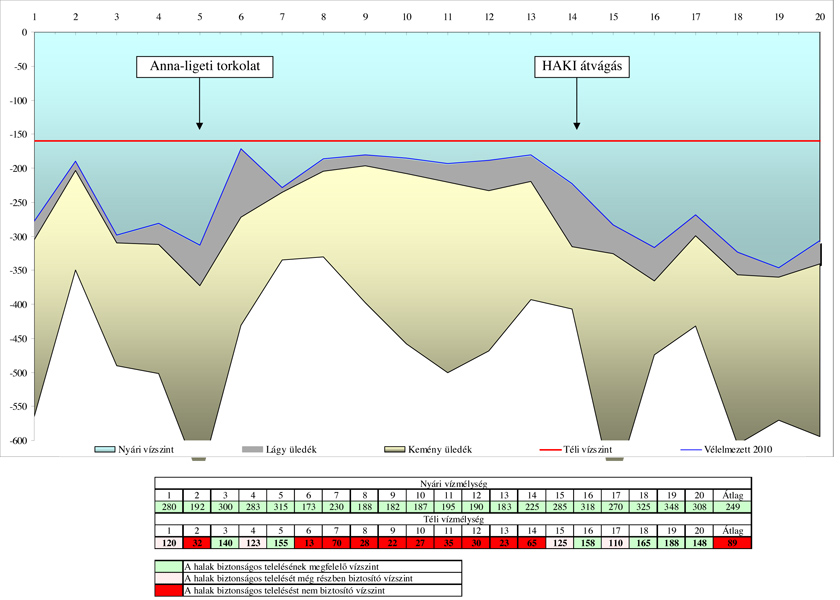Click the red key swatch for nem biztosító vízszint

click(169, 591)
